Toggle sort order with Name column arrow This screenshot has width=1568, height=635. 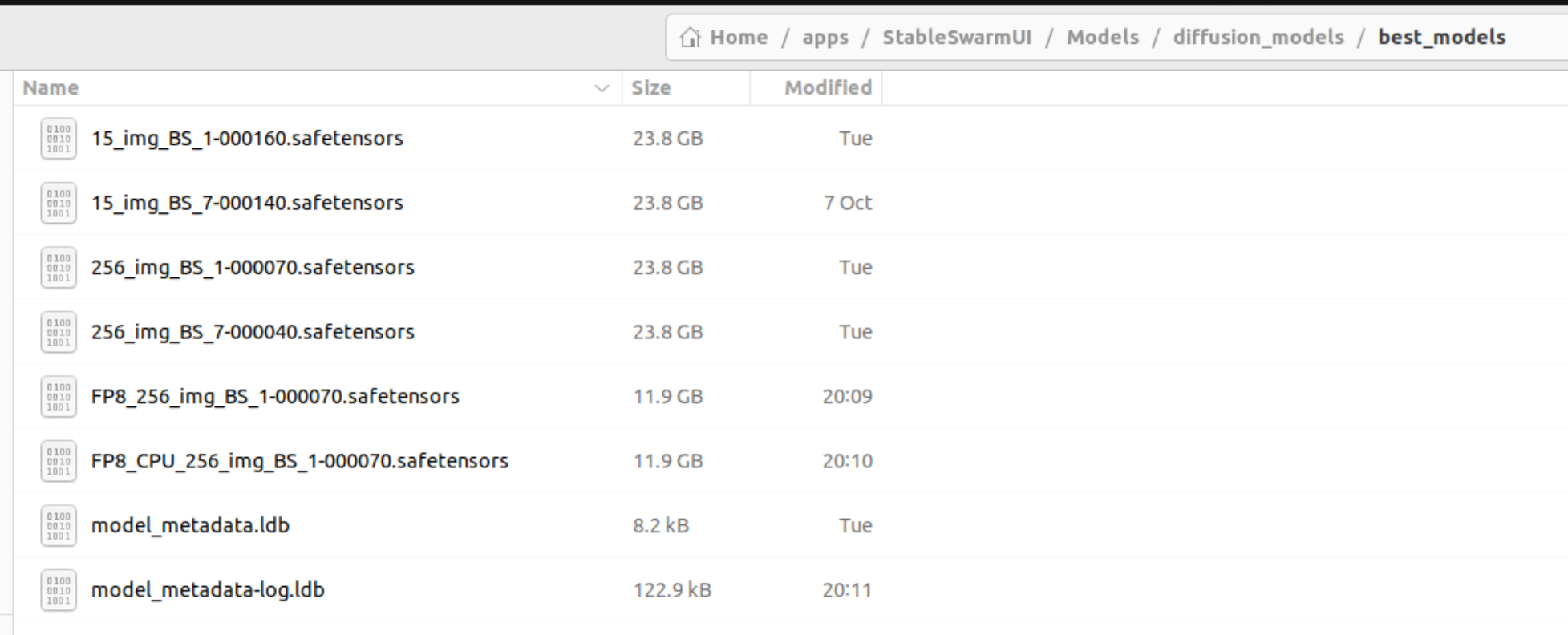pyautogui.click(x=602, y=88)
